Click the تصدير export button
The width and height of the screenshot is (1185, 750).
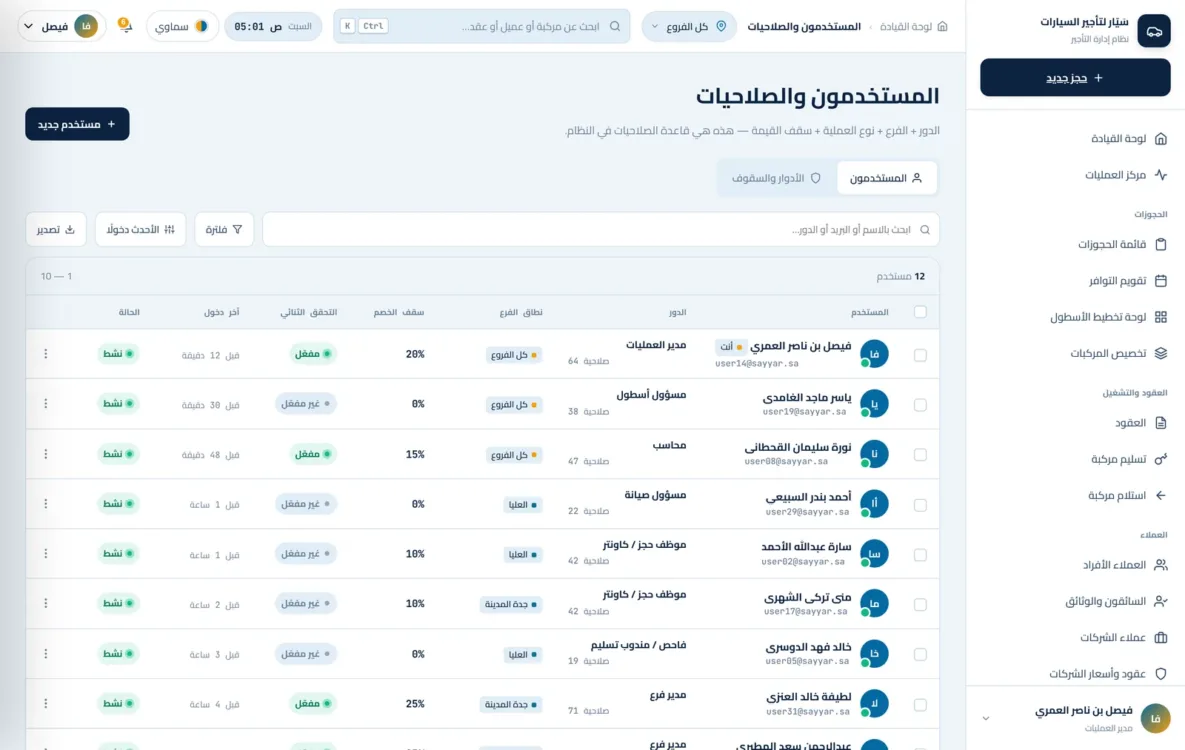tap(56, 229)
